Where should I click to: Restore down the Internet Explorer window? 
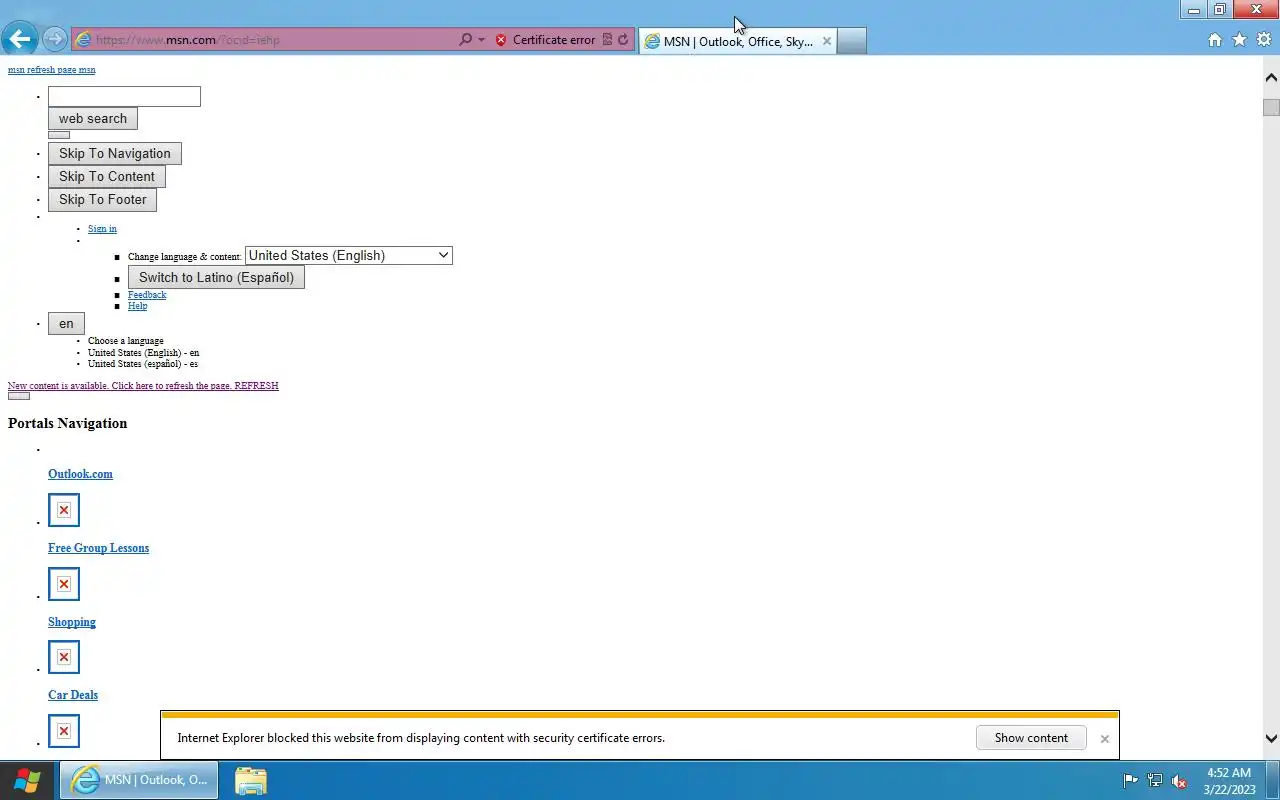[1220, 10]
